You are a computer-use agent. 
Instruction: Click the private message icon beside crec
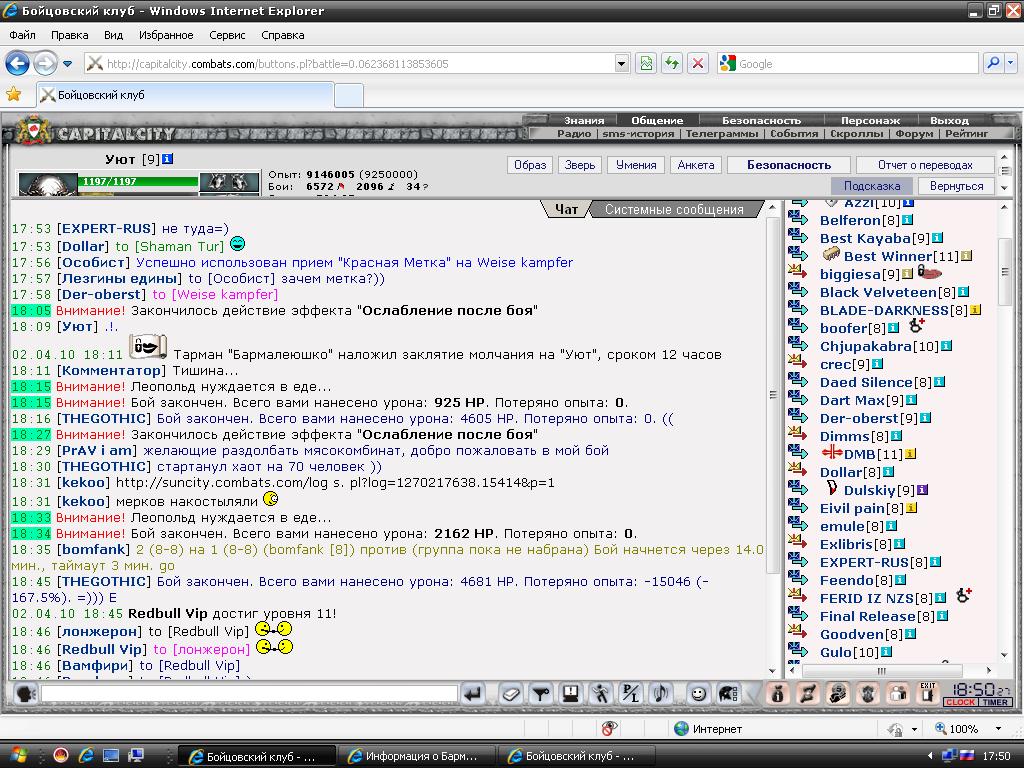pyautogui.click(x=797, y=361)
